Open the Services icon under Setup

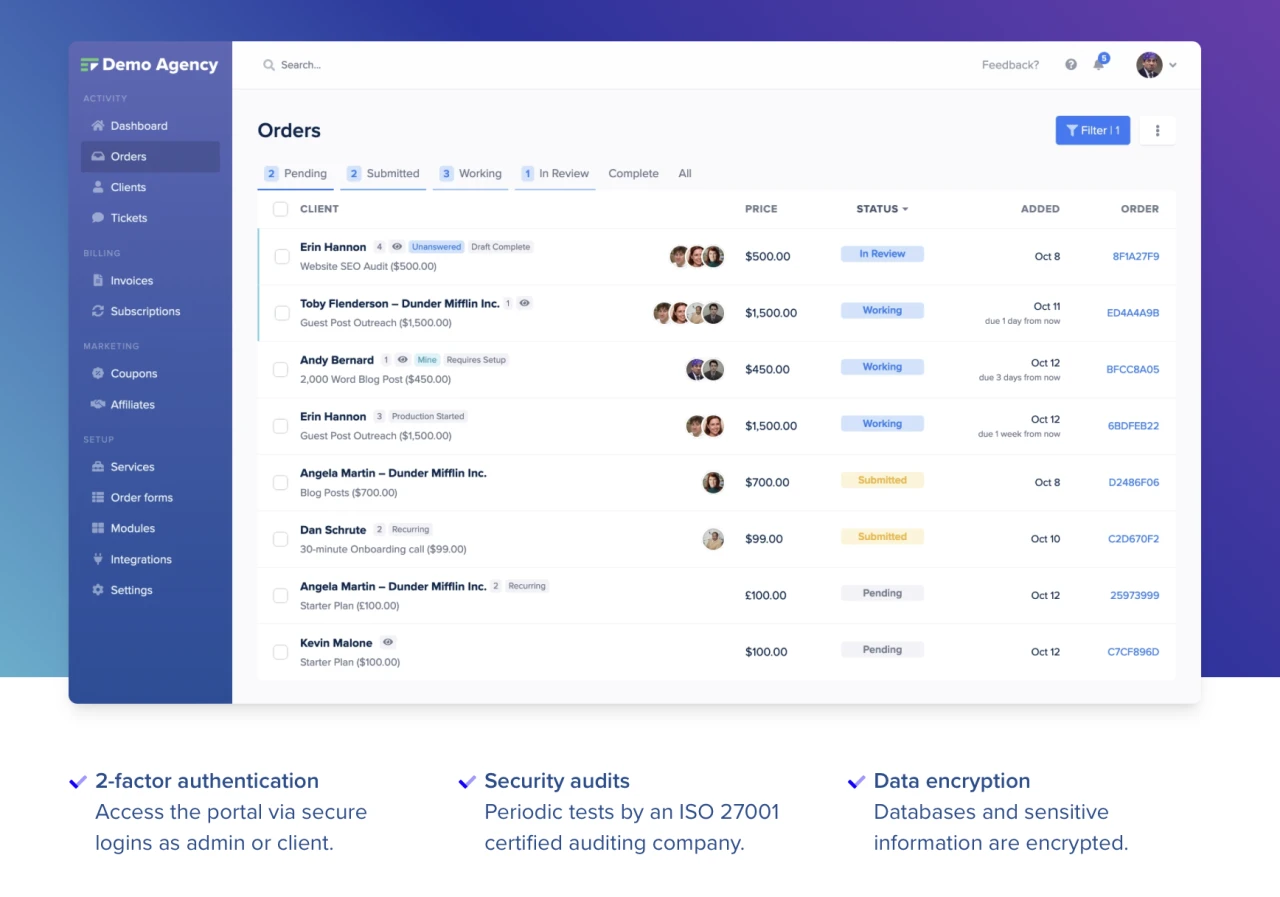[98, 467]
